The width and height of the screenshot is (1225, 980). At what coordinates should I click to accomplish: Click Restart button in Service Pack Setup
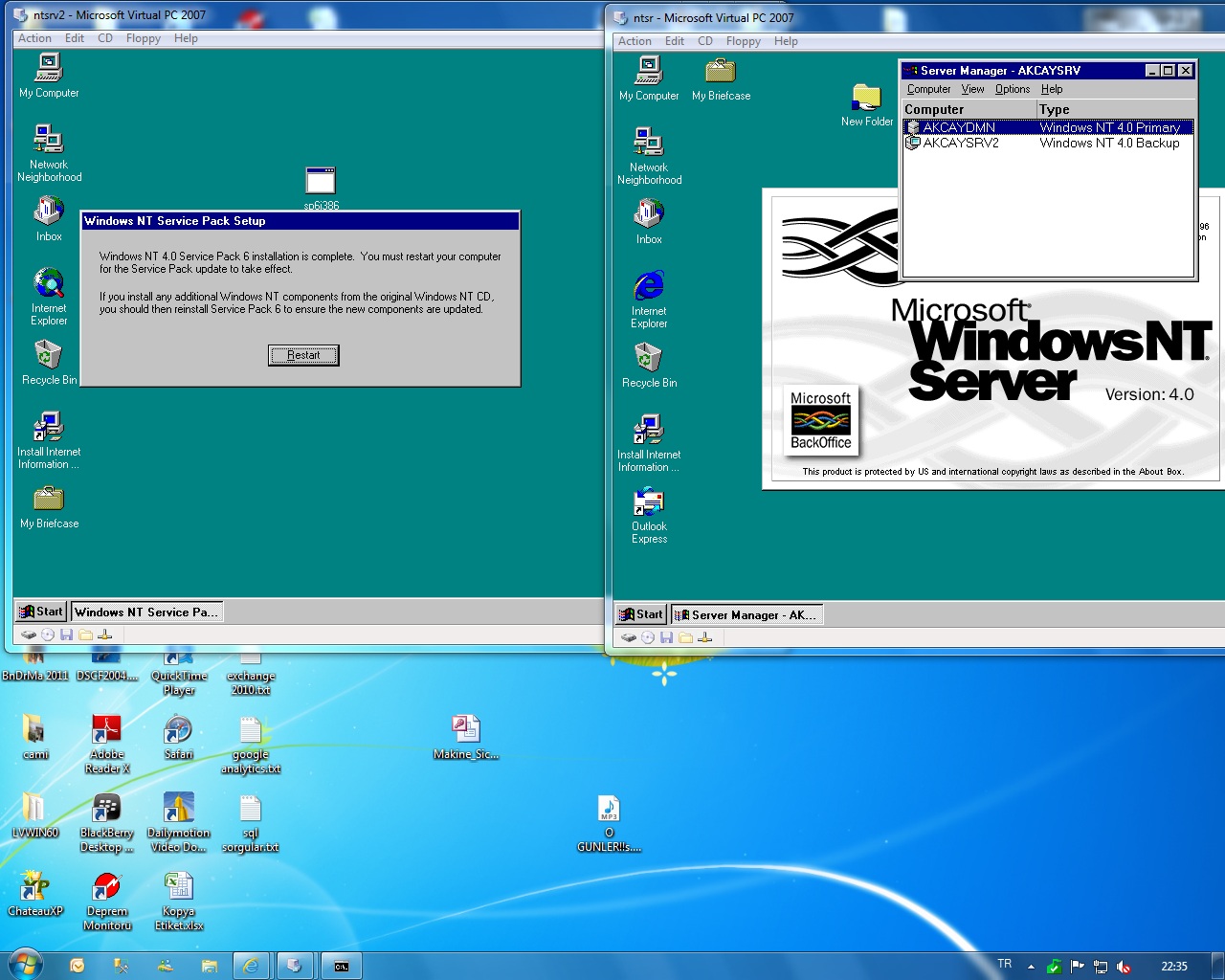[303, 355]
